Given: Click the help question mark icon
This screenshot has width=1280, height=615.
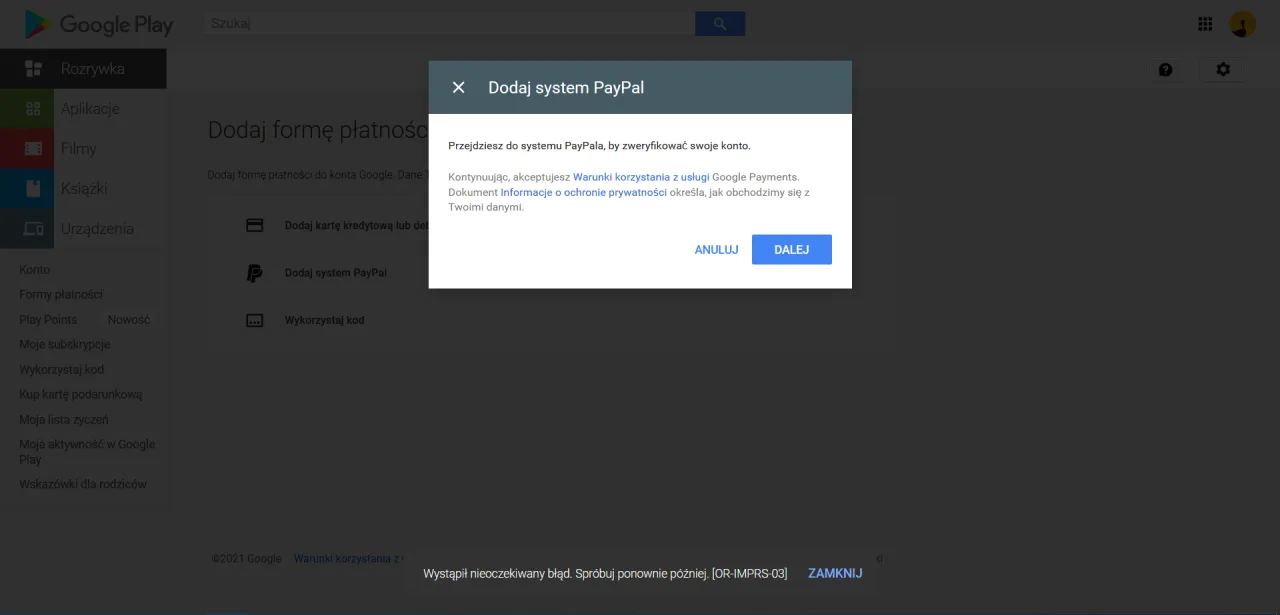Looking at the screenshot, I should (1166, 69).
